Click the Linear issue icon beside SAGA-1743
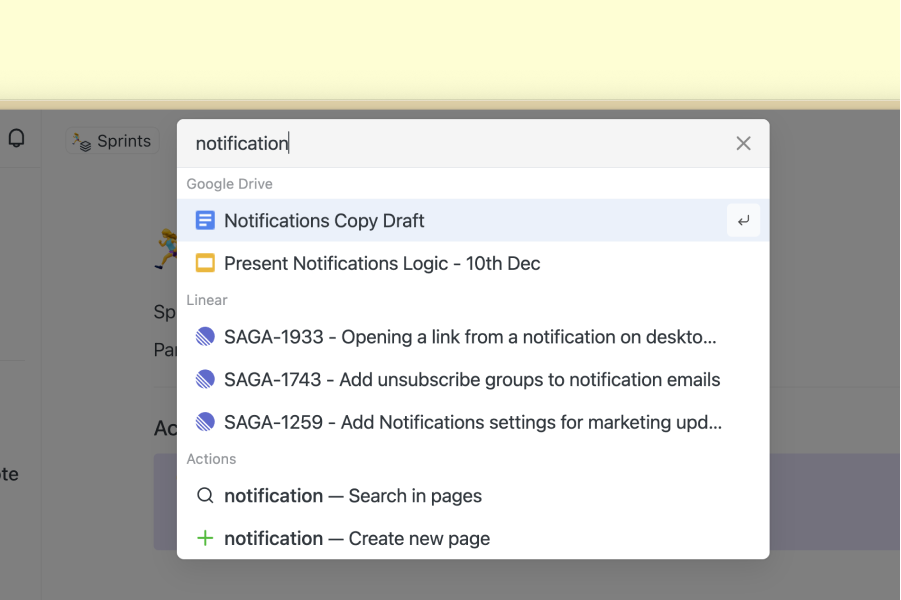Image resolution: width=901 pixels, height=600 pixels. pos(207,379)
